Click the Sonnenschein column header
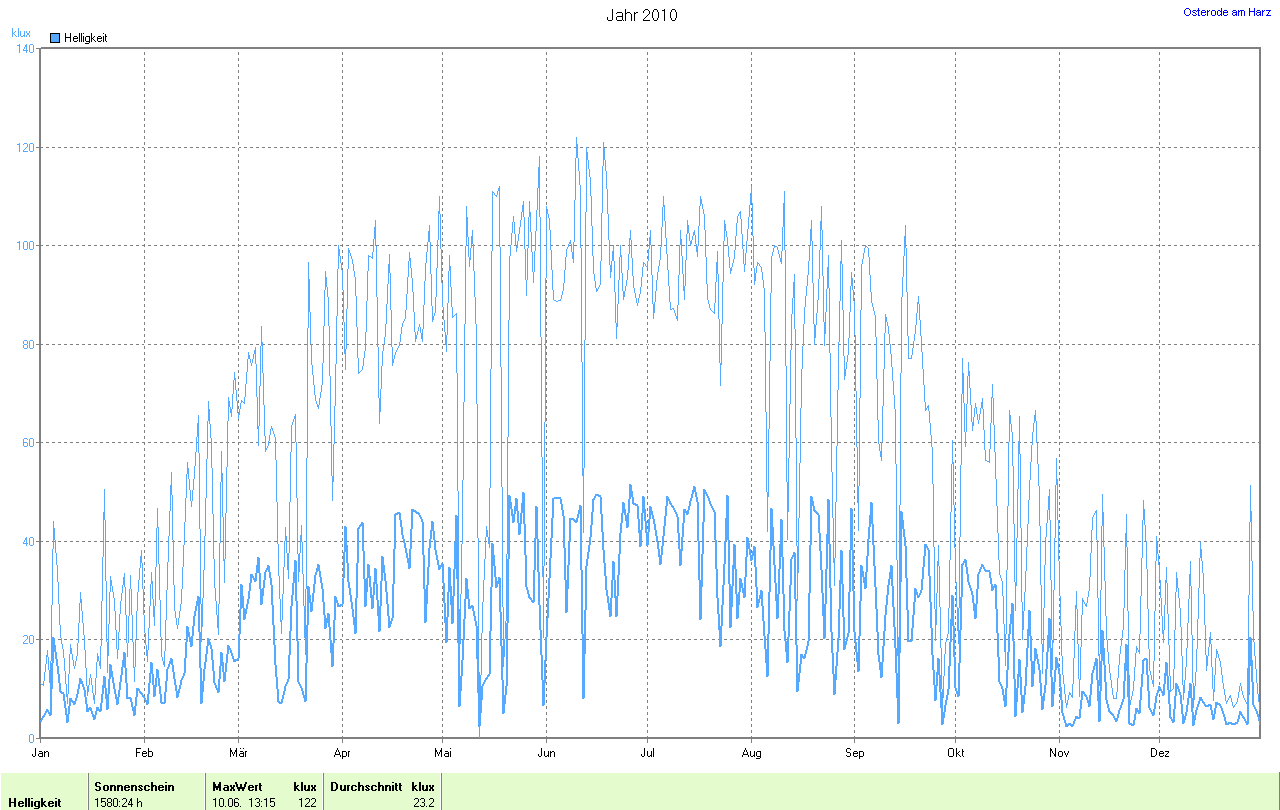This screenshot has height=810, width=1280. pos(134,786)
